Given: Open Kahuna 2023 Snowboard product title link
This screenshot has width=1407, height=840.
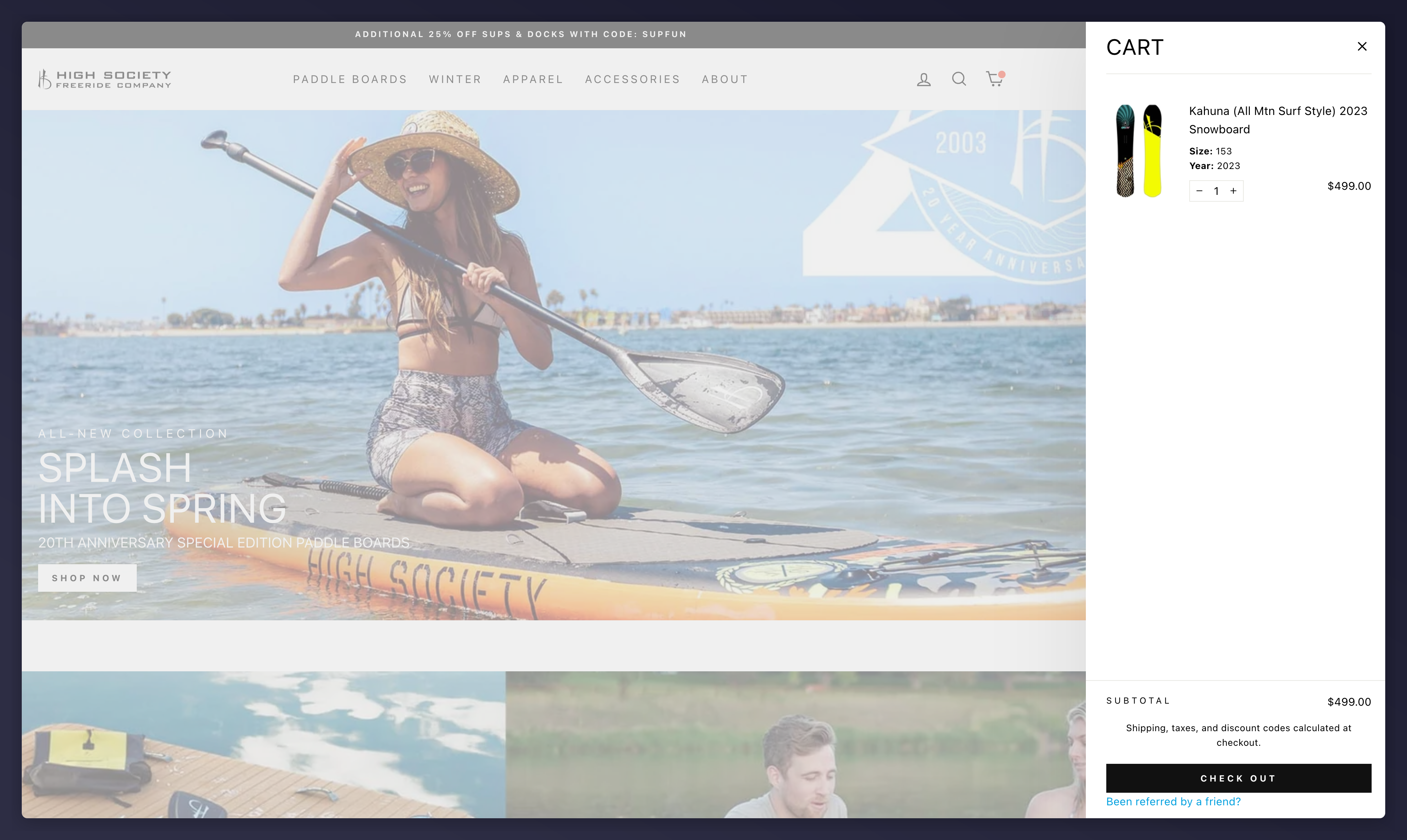Looking at the screenshot, I should pyautogui.click(x=1278, y=120).
